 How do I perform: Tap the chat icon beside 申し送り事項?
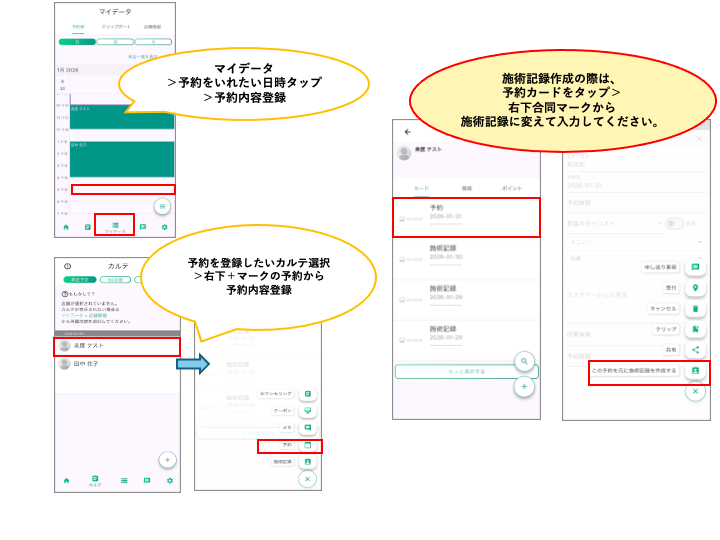(x=695, y=267)
